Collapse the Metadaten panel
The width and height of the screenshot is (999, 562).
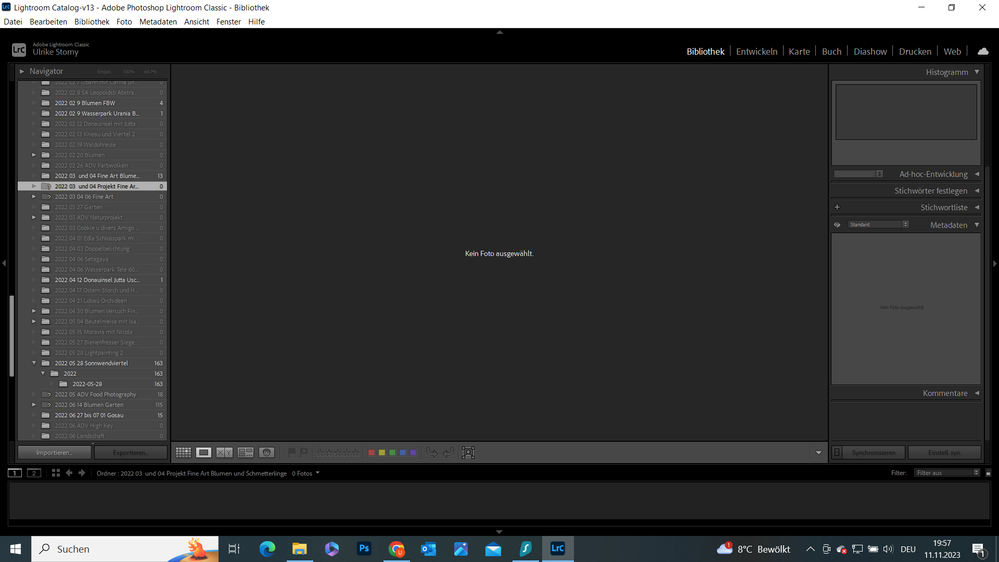pyautogui.click(x=977, y=225)
